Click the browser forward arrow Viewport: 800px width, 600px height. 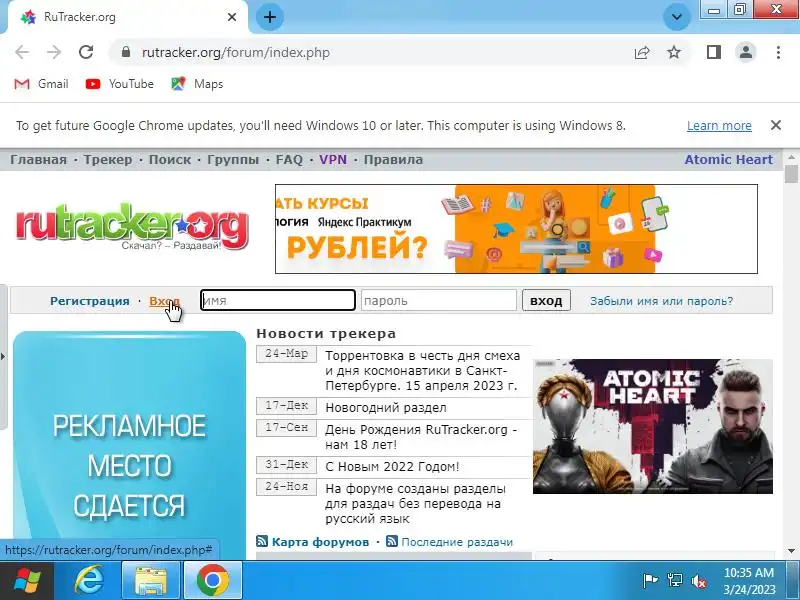pyautogui.click(x=54, y=52)
